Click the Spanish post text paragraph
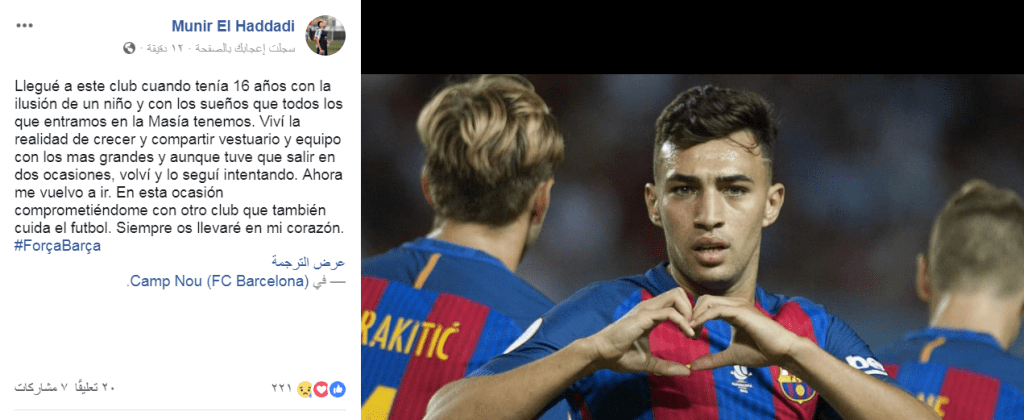The image size is (1024, 420). pyautogui.click(x=179, y=158)
